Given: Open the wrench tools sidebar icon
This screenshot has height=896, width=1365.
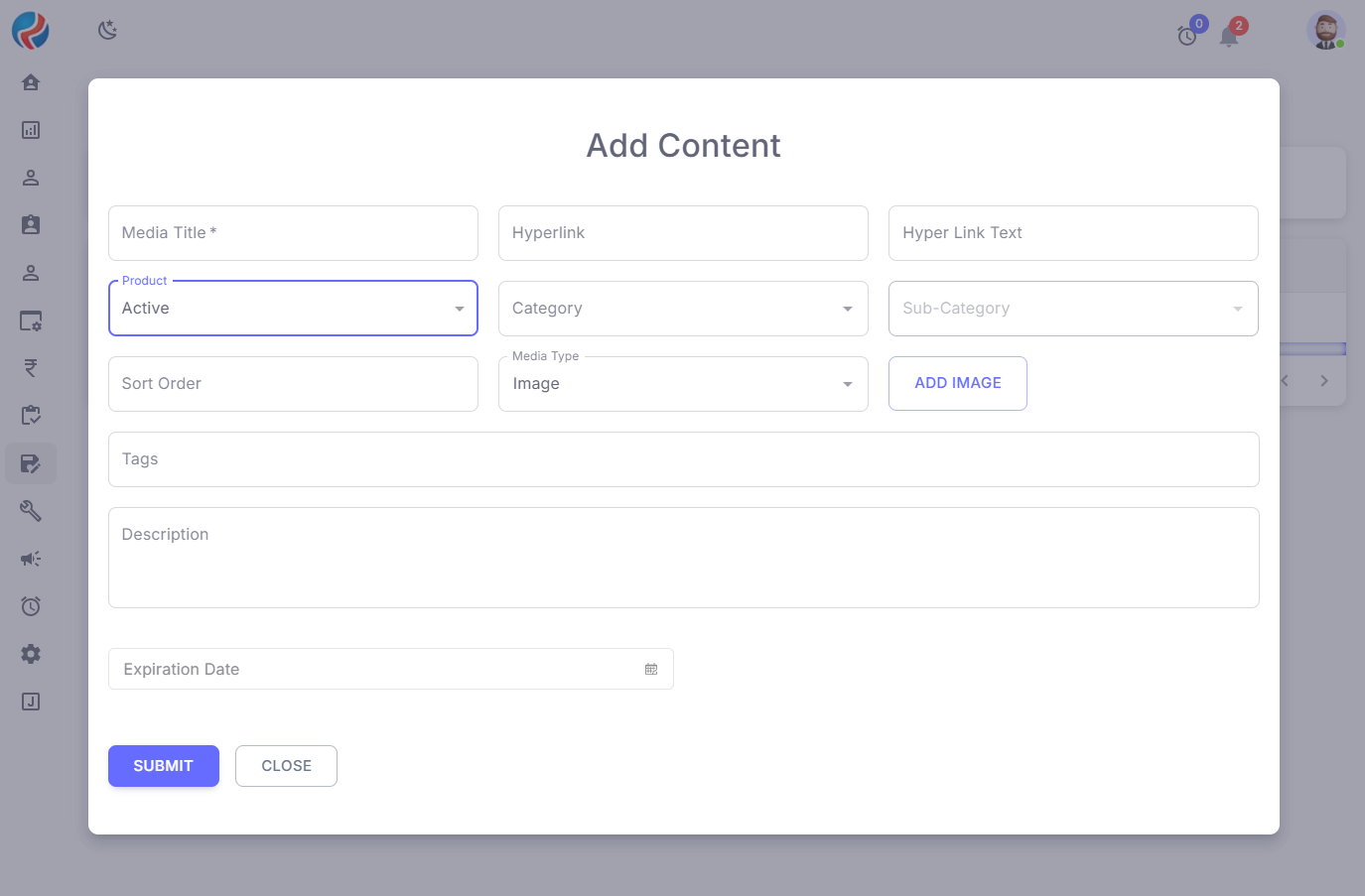Looking at the screenshot, I should coord(31,511).
